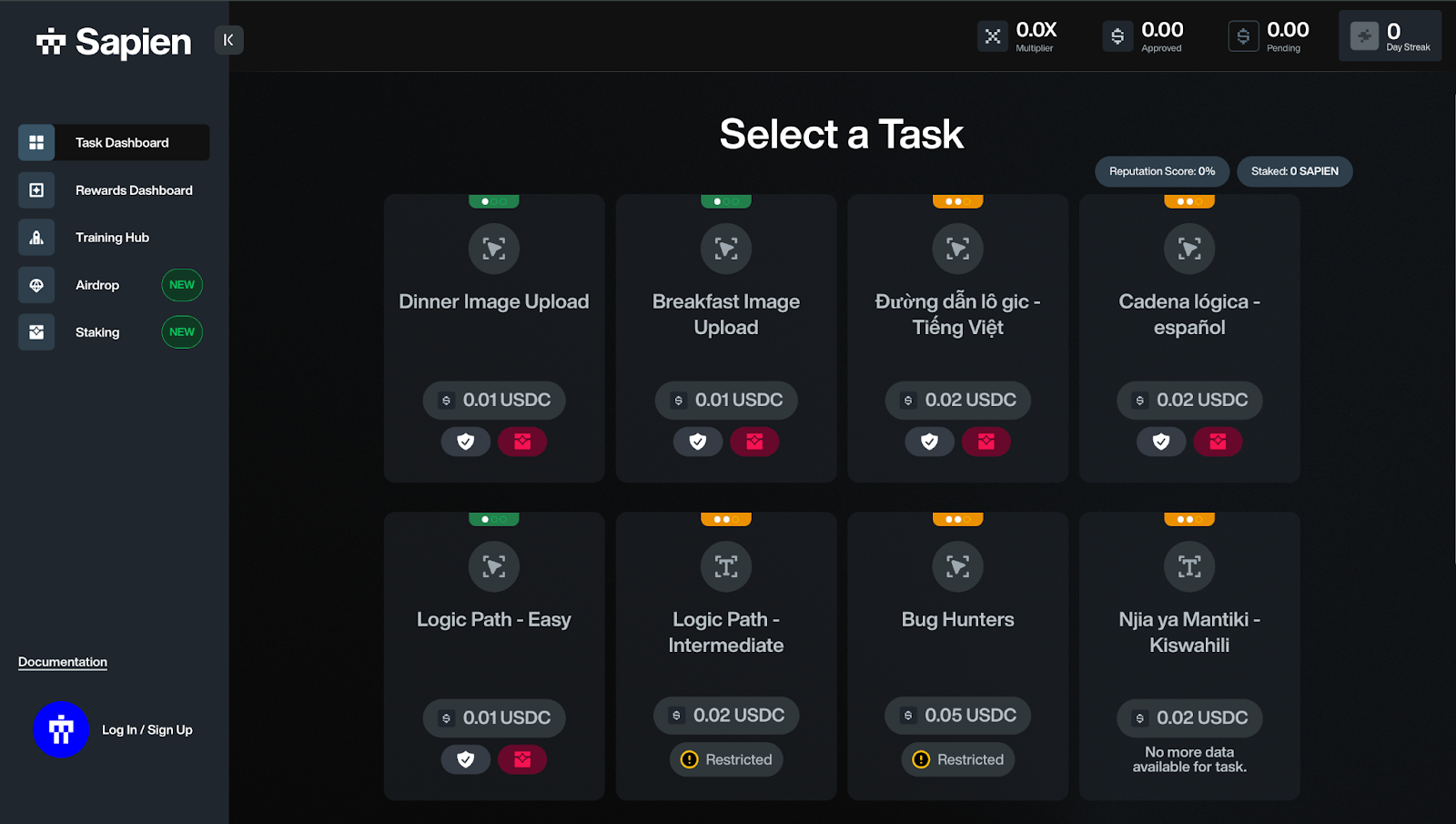Click the Airdrop parachute icon

pyautogui.click(x=36, y=285)
